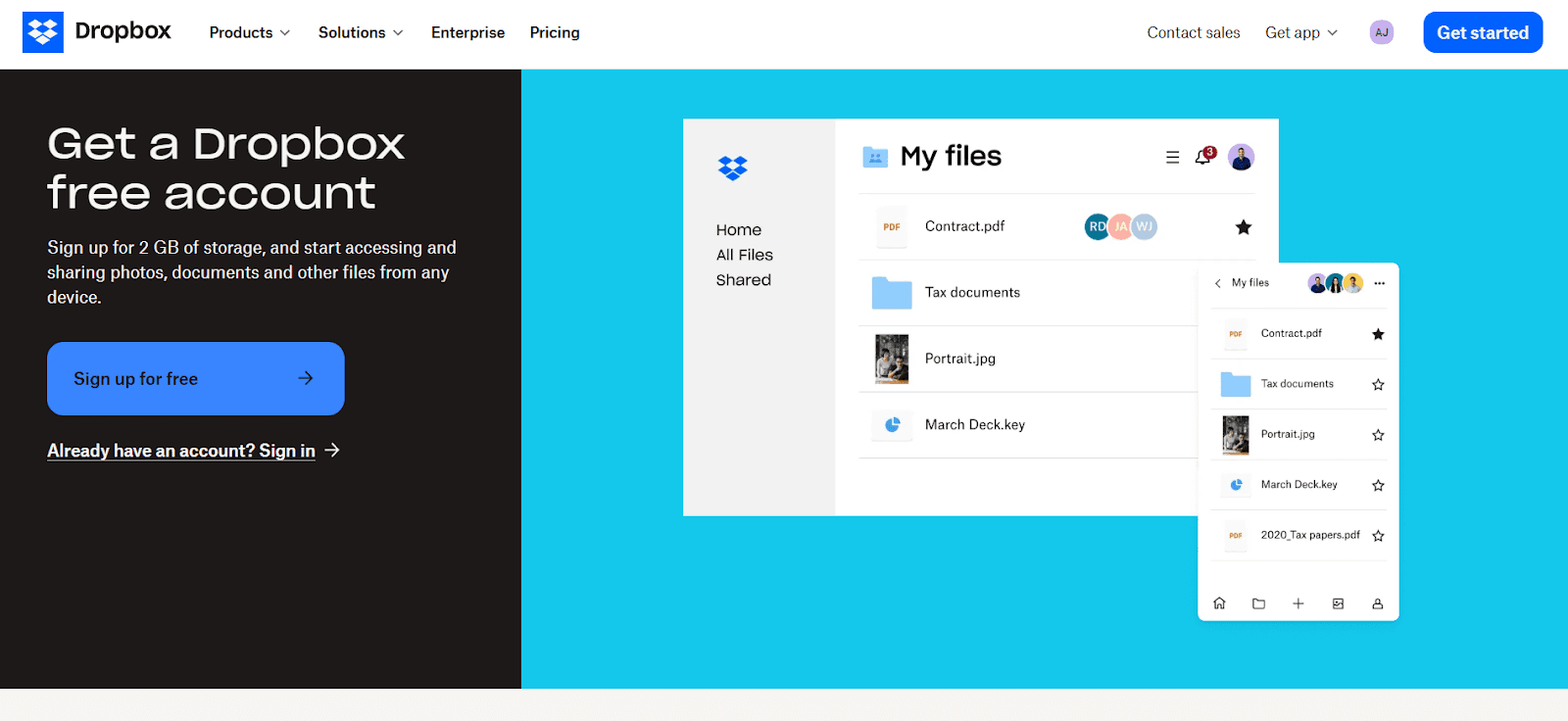Expand the Solutions dropdown menu
This screenshot has width=1568, height=721.
click(x=361, y=32)
